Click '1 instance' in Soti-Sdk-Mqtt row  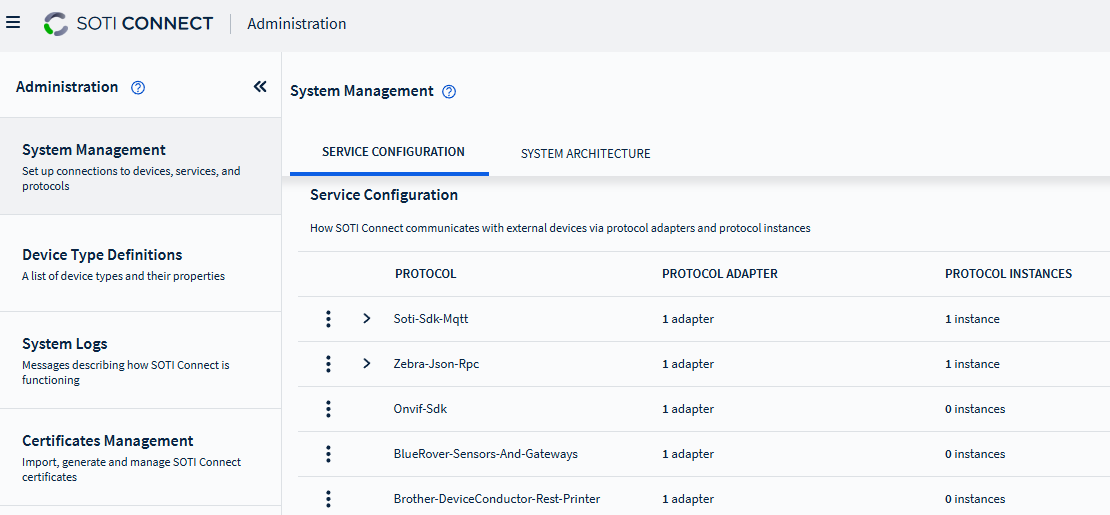(973, 319)
